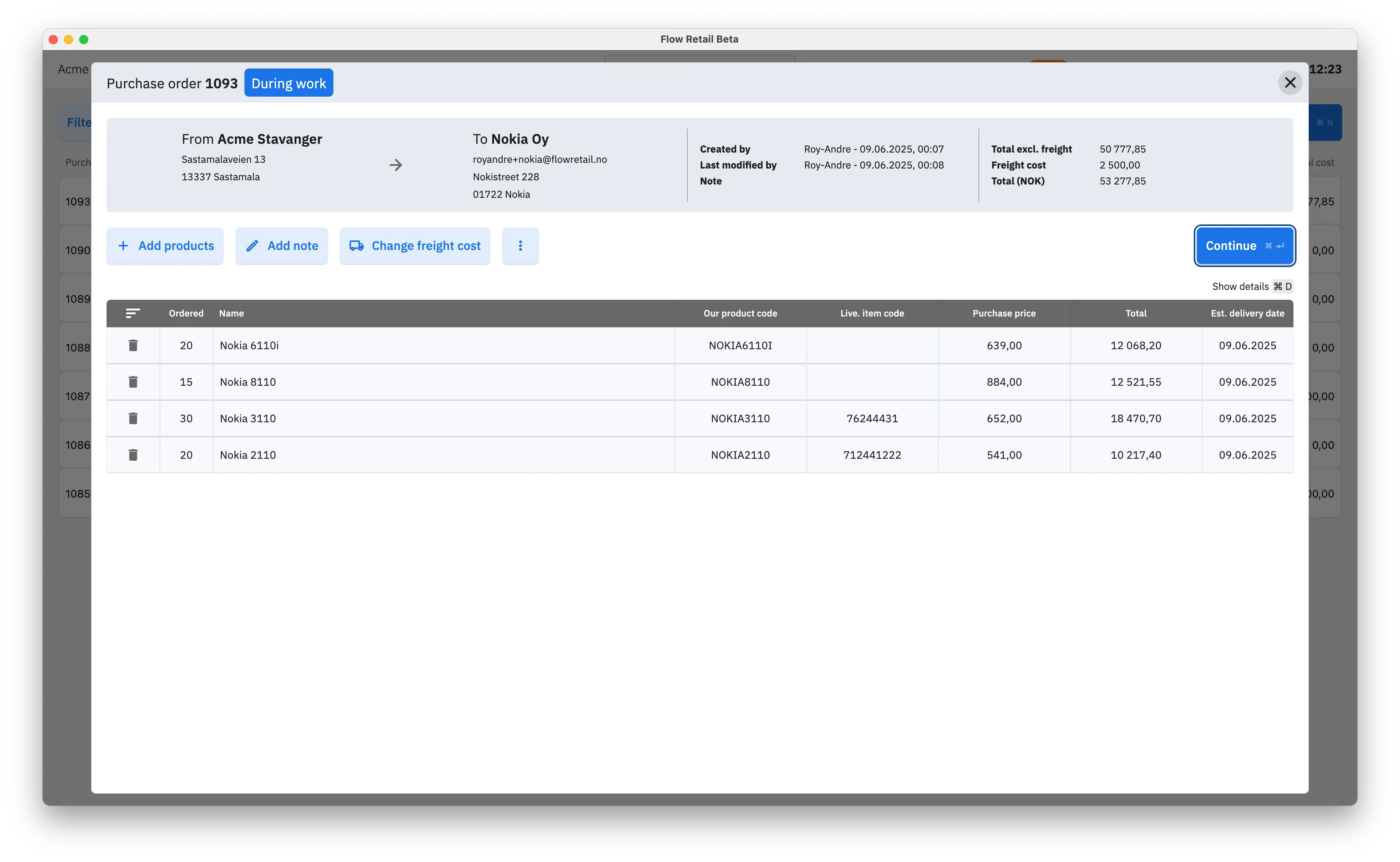Select ordered quantity 30 for Nokia 3110

tap(186, 418)
